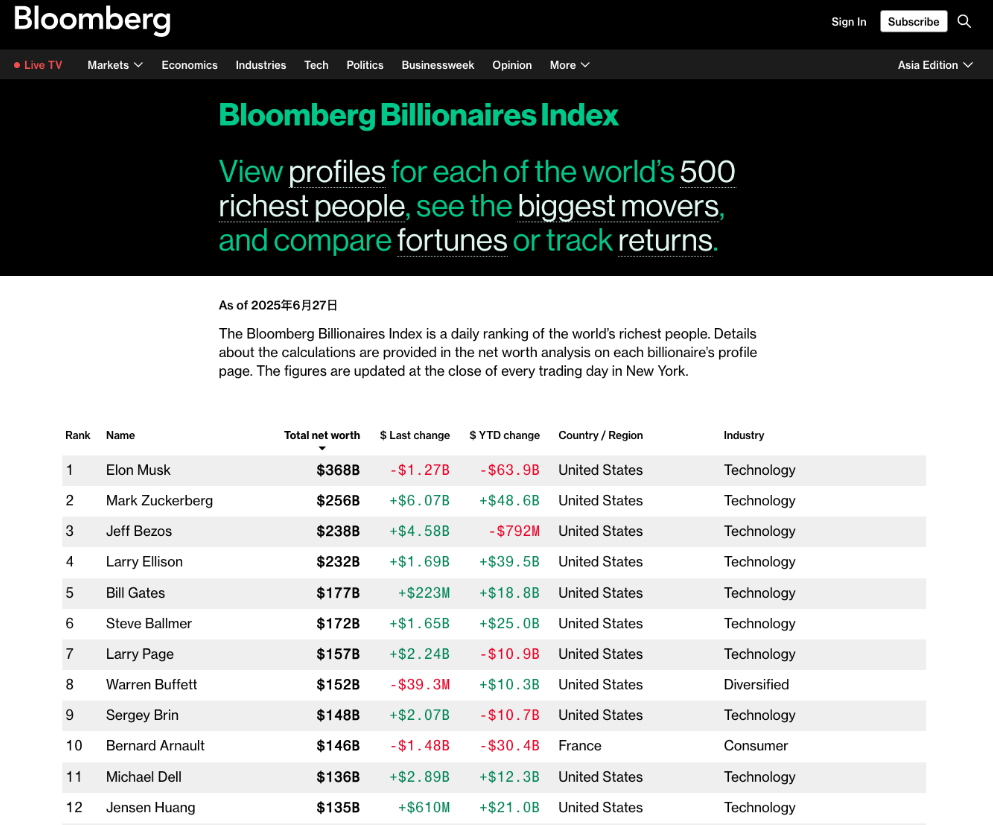The height and width of the screenshot is (825, 993).
Task: Follow the underlined 'profiles' link
Action: pyautogui.click(x=337, y=172)
